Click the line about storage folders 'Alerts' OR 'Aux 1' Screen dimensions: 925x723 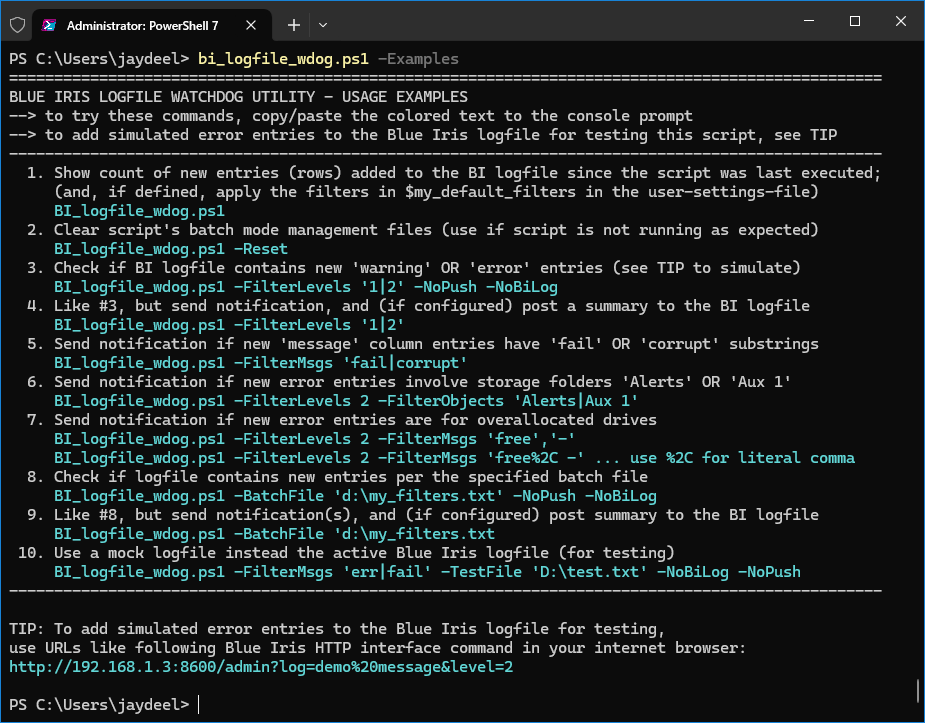tap(423, 382)
